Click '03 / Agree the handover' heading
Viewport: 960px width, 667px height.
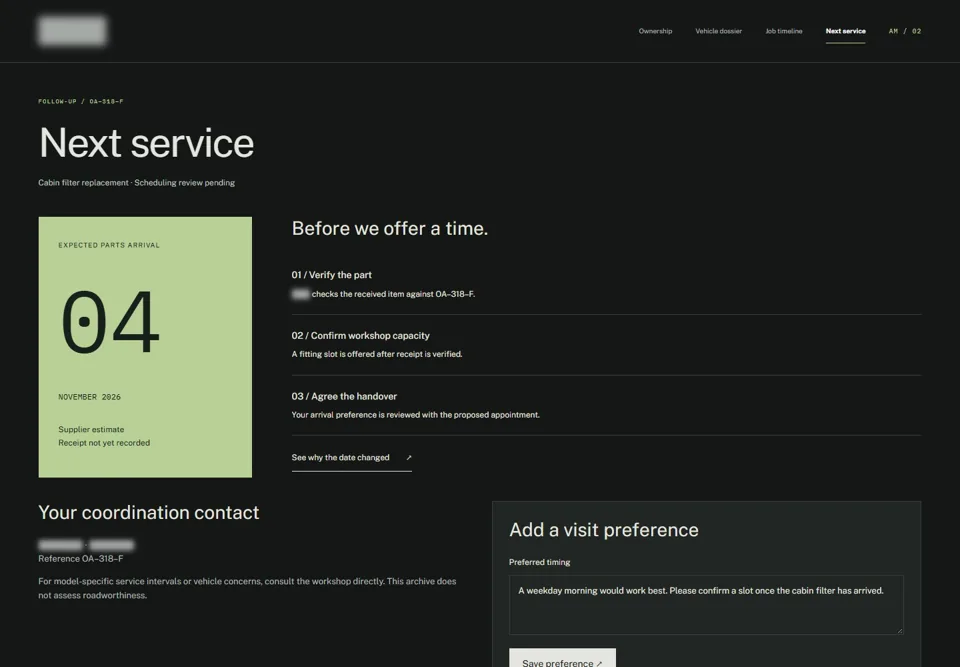[344, 396]
